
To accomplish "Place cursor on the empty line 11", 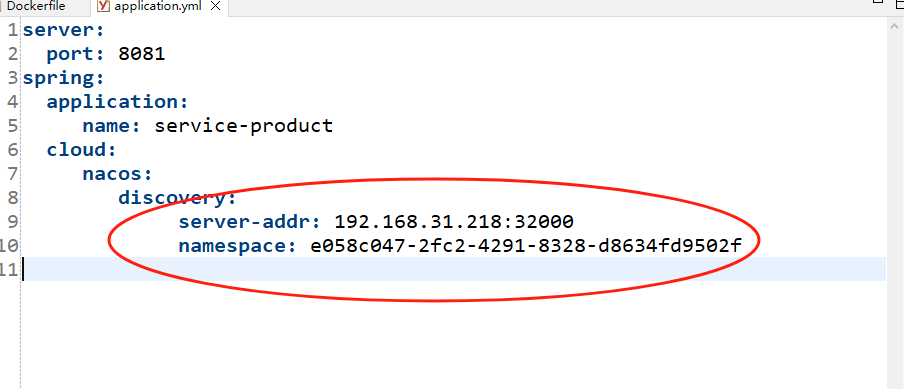I will [x=453, y=269].
